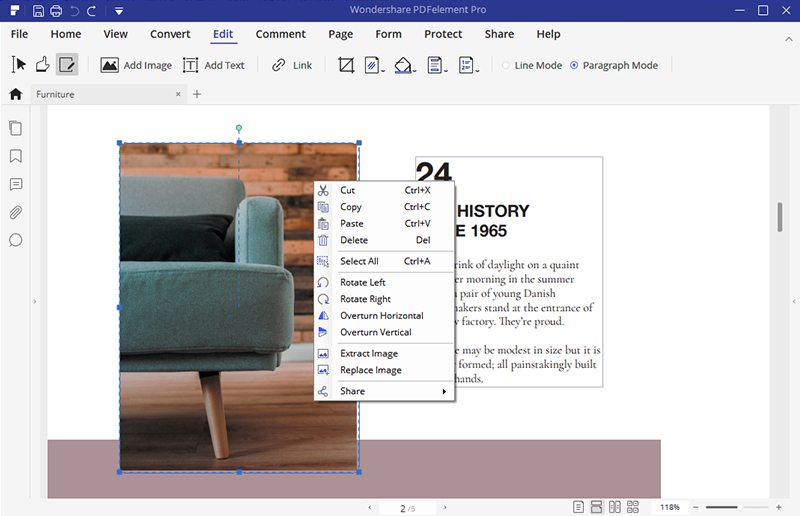Screen dimensions: 800x516
Task: Switch to single page view icon
Action: coord(578,507)
